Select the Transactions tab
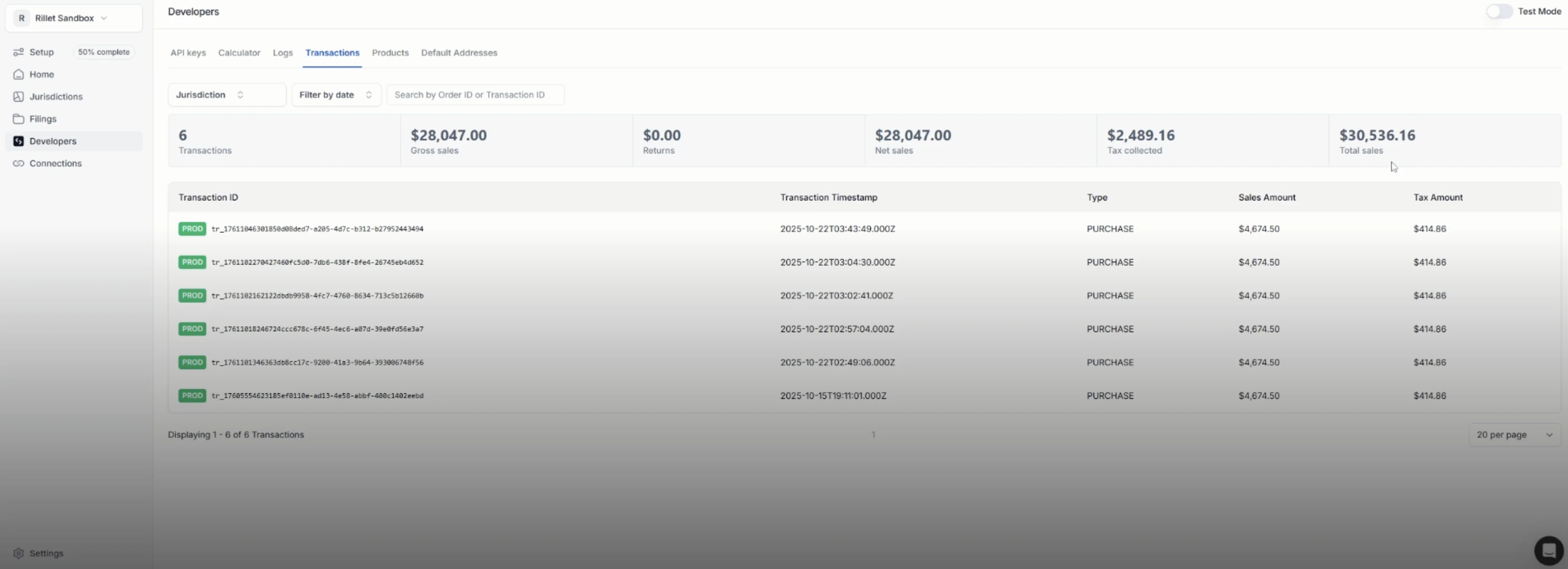The width and height of the screenshot is (1568, 569). 332,53
